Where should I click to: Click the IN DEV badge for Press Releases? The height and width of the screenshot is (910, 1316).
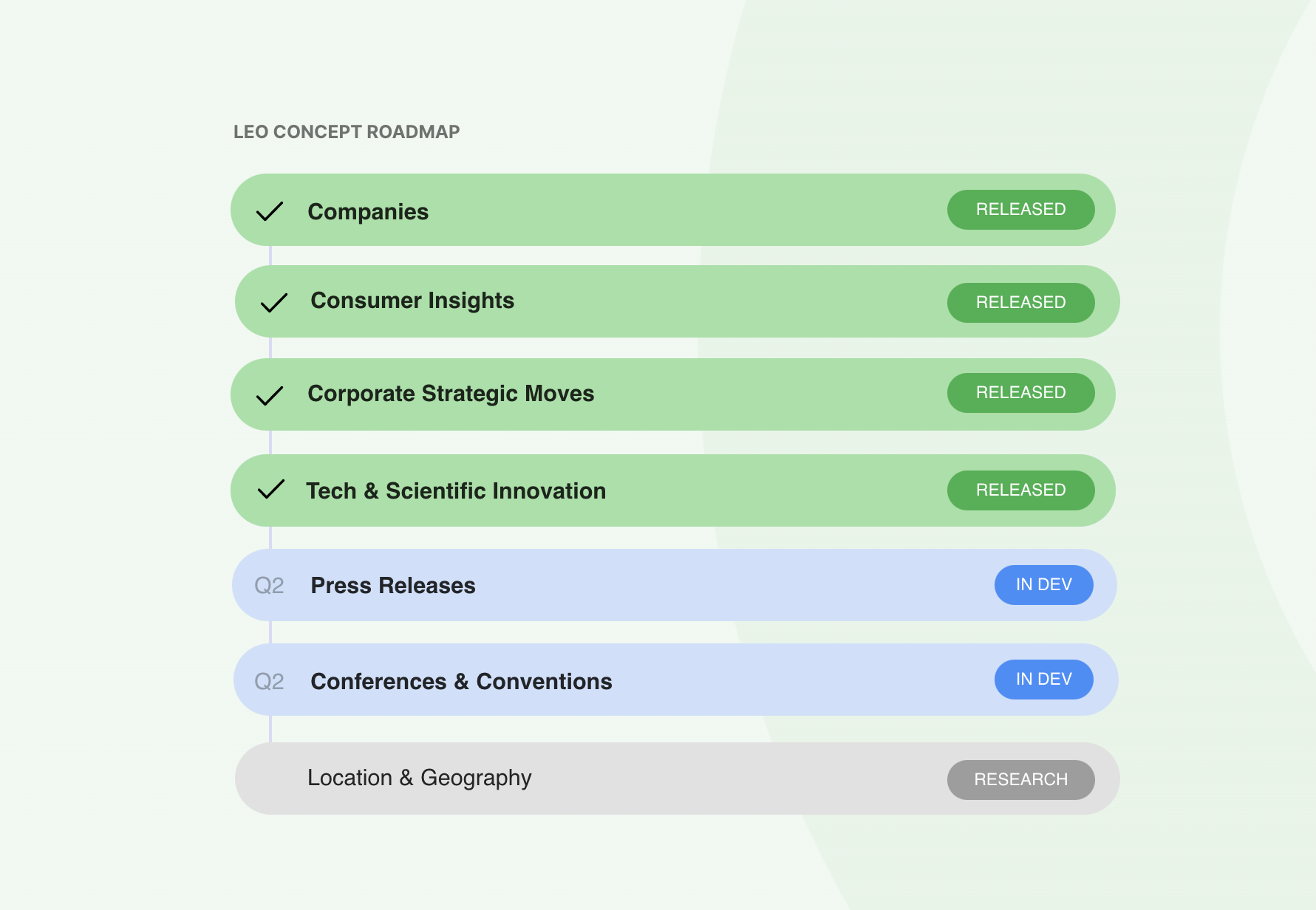[x=1043, y=585]
